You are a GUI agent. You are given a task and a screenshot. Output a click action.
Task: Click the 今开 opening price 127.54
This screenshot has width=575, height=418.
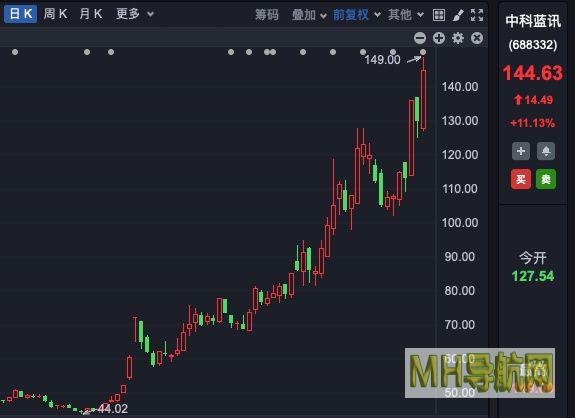tap(532, 276)
